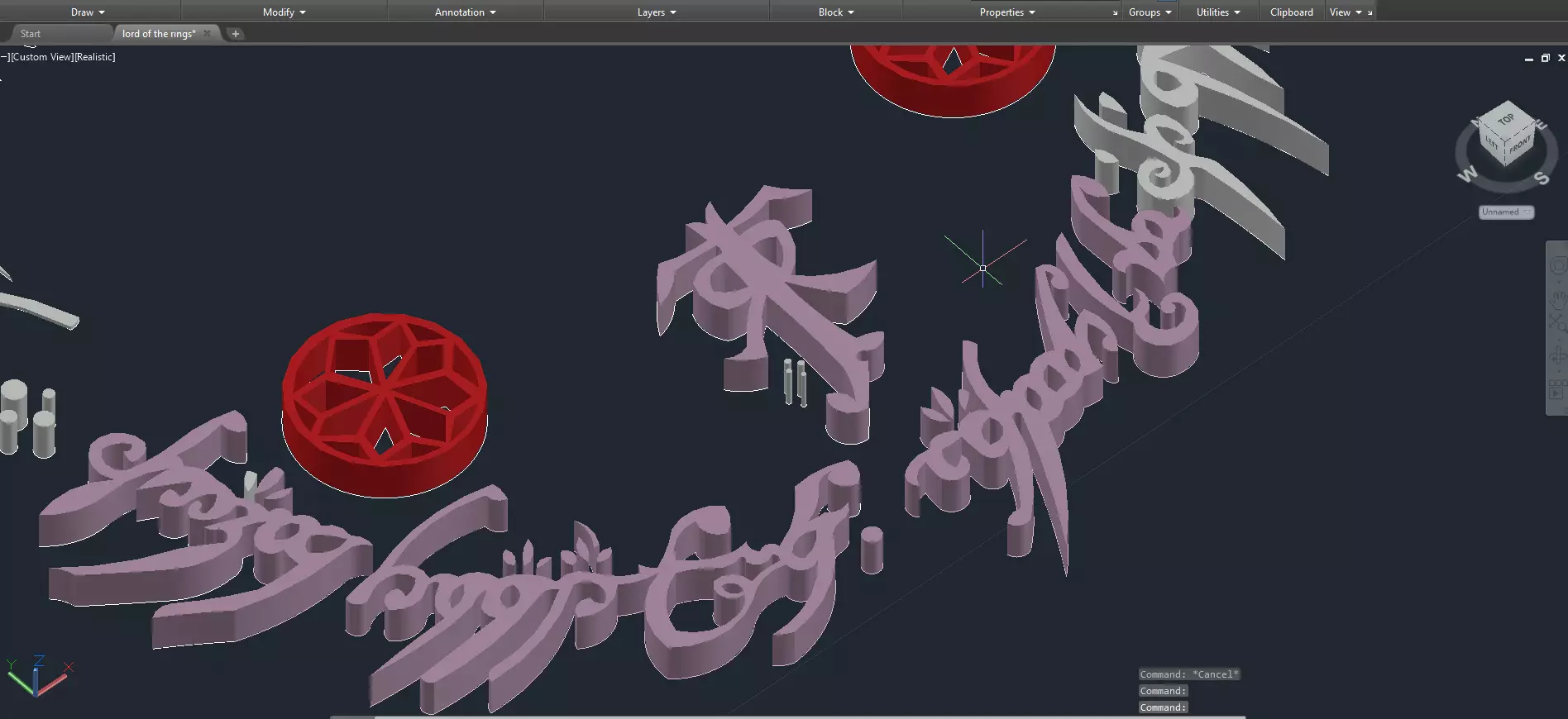Viewport: 1568px width, 719px height.
Task: Switch to 'lord of the rings*' drawing tab
Action: tap(159, 34)
